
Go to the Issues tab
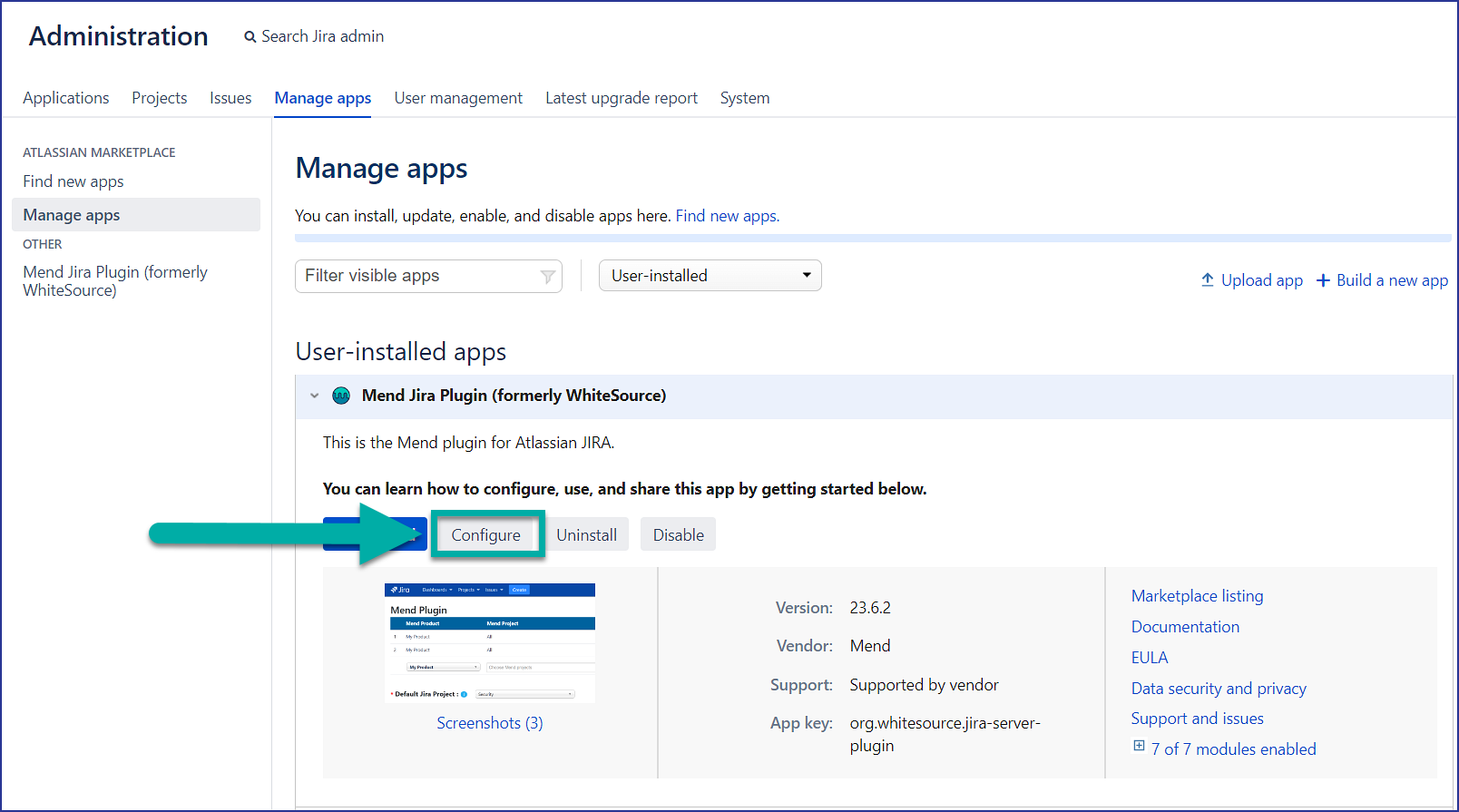tap(230, 98)
